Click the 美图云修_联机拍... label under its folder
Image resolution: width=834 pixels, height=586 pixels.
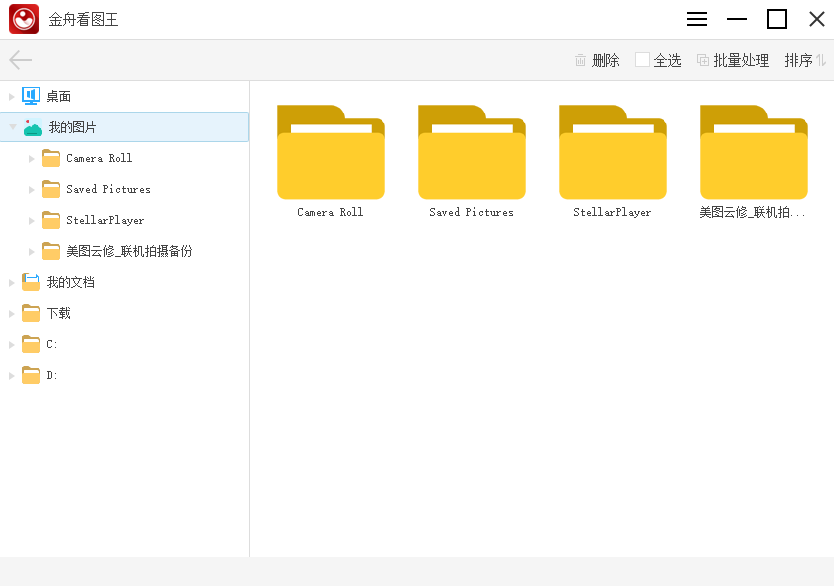coord(753,213)
